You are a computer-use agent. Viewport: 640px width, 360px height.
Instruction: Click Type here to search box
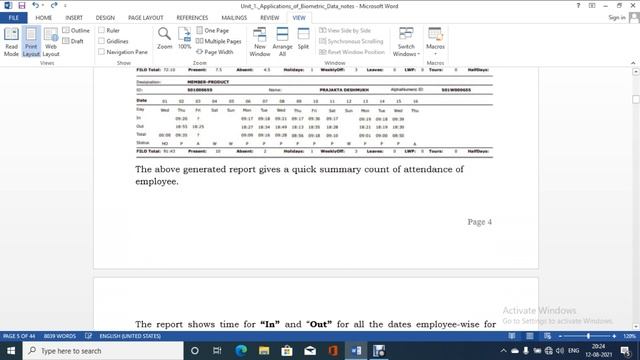102,351
